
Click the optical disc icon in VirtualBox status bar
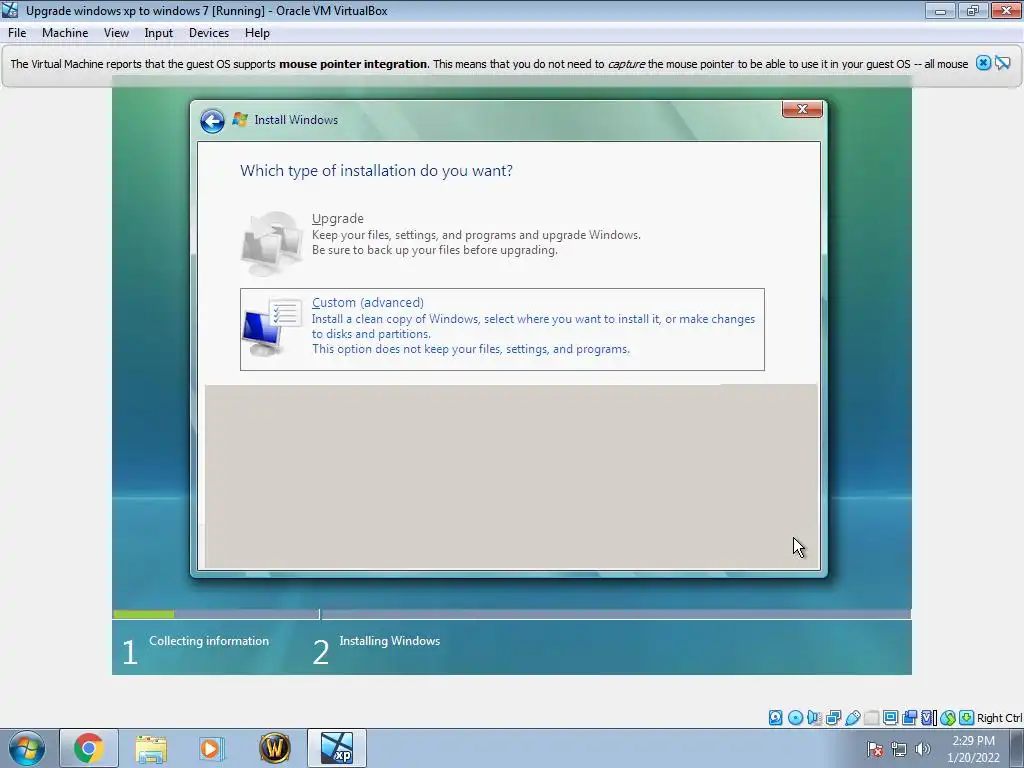(795, 718)
